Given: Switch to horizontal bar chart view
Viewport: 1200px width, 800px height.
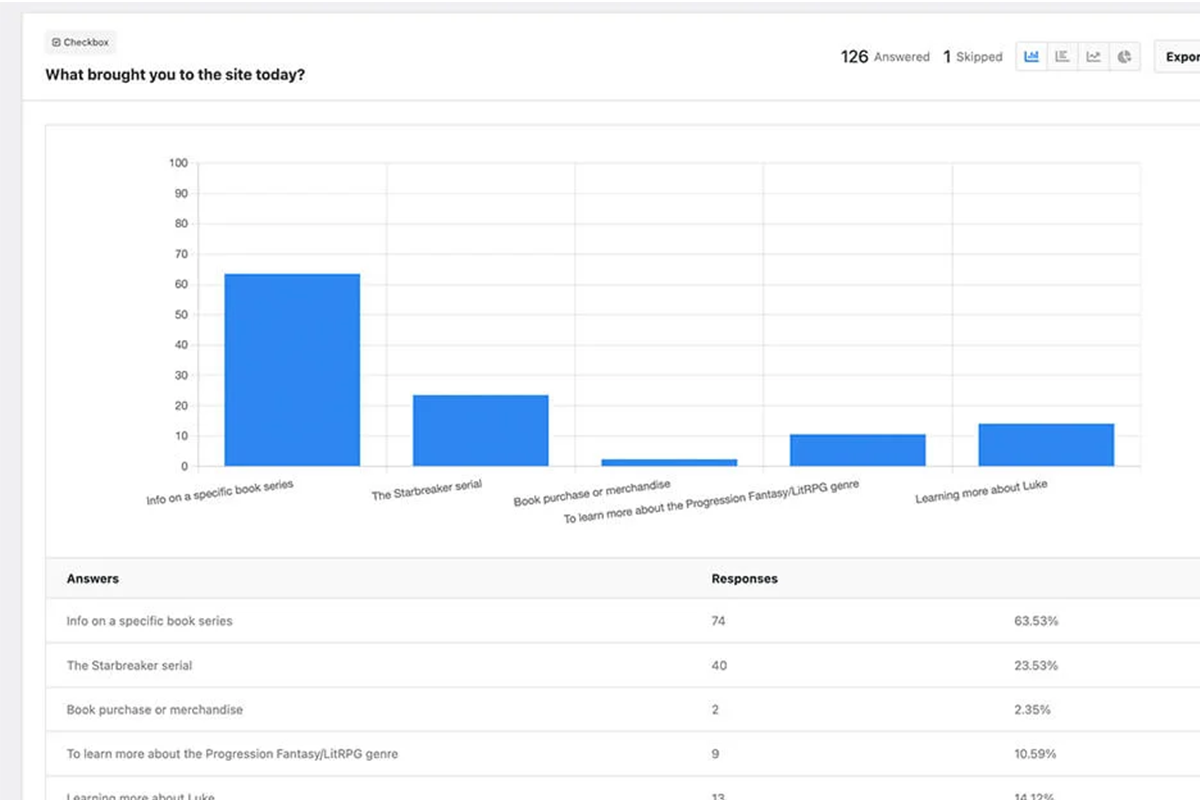Looking at the screenshot, I should [1063, 57].
